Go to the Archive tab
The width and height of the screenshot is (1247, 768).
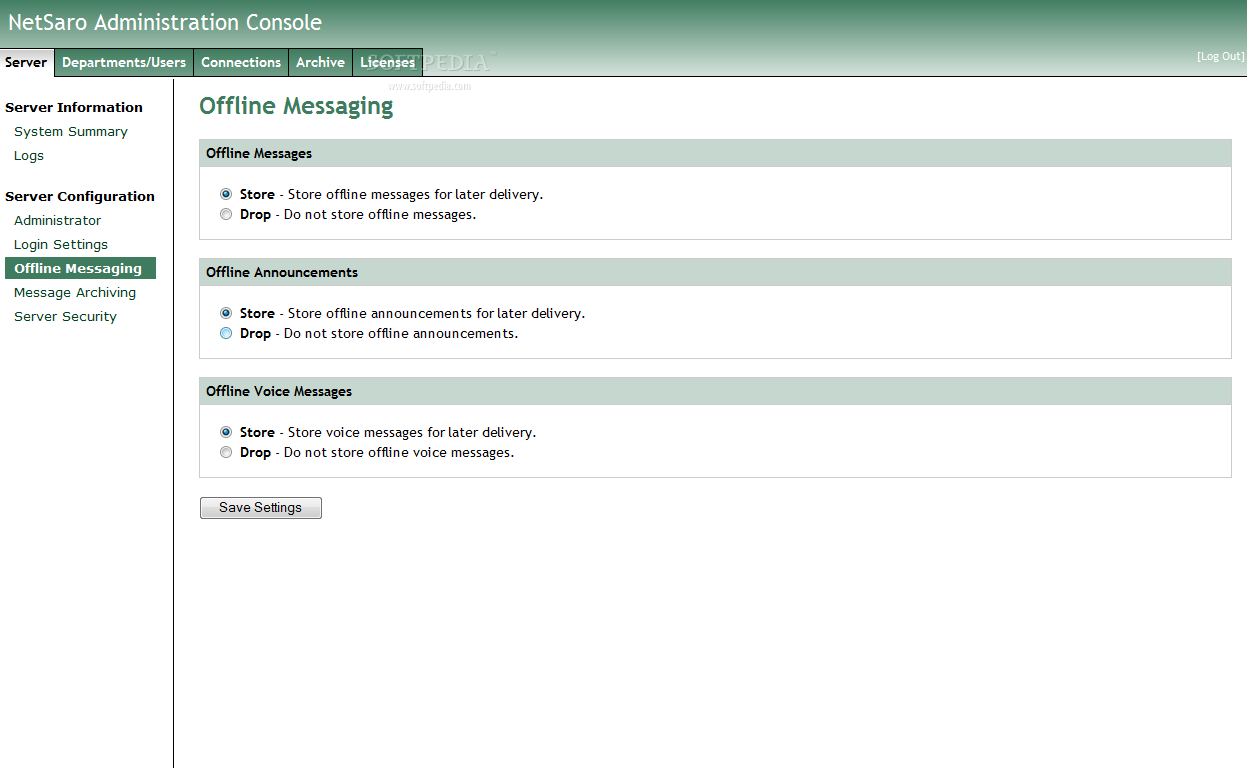(x=320, y=62)
